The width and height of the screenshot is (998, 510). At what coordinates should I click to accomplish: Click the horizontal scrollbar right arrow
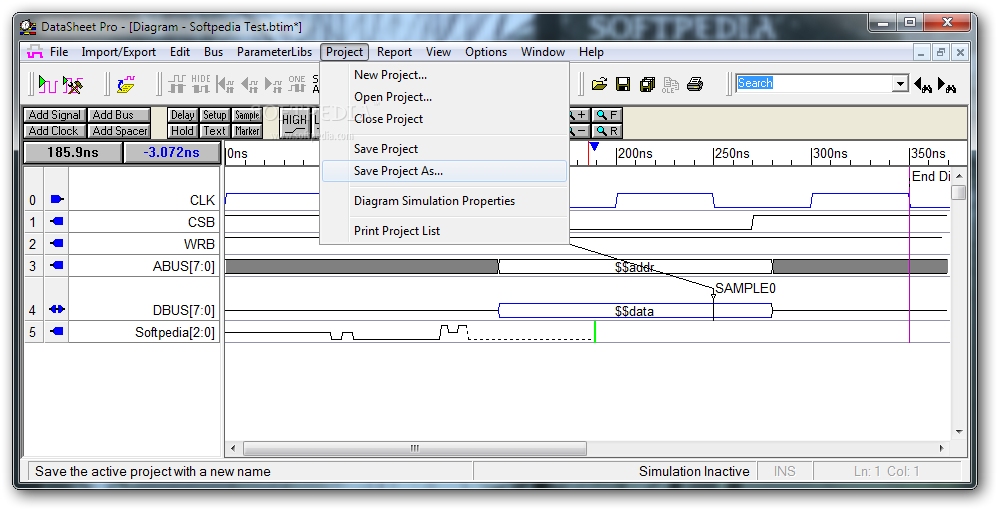(942, 448)
